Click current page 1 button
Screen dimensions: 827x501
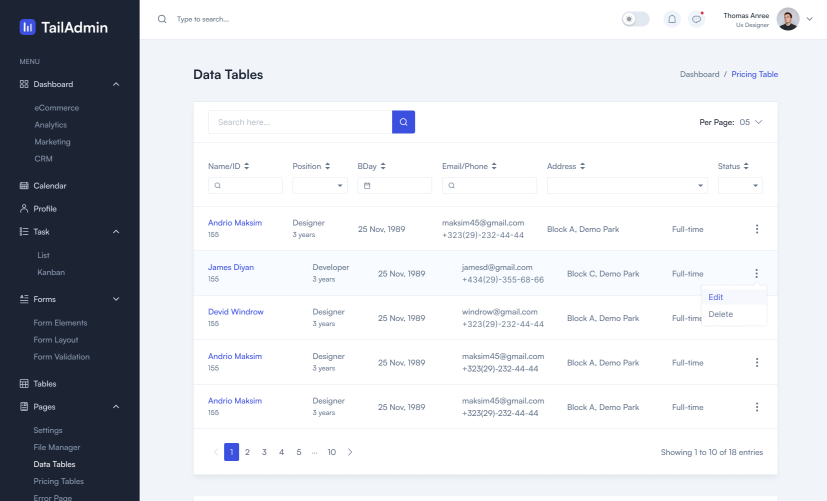click(232, 452)
